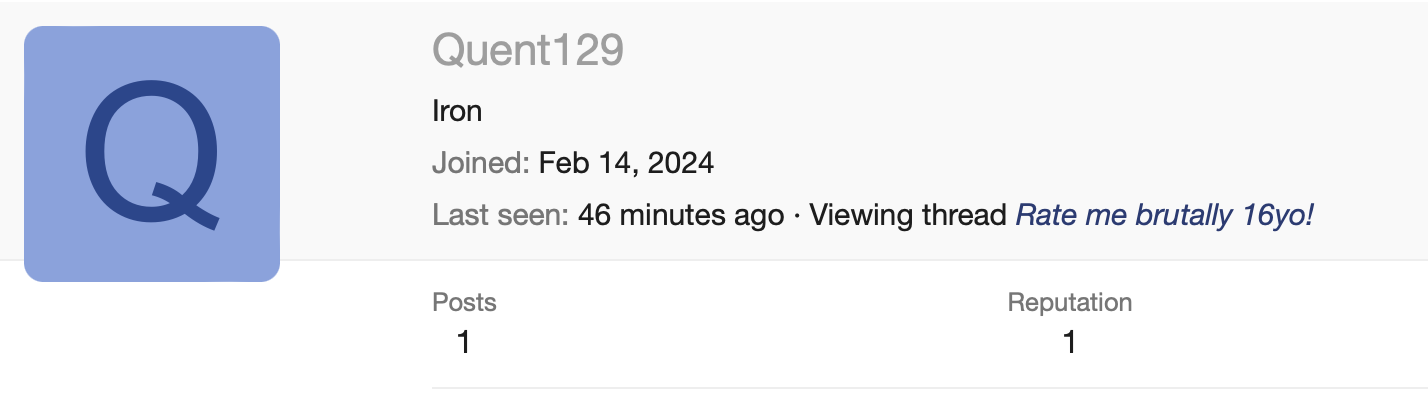The width and height of the screenshot is (1428, 400).
Task: Click the dot separator after last-seen time
Action: tap(796, 215)
